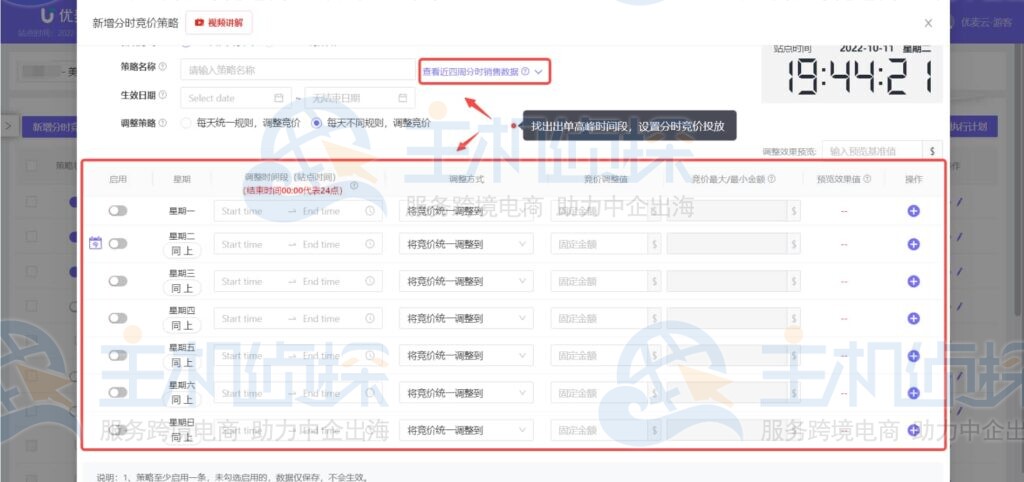Click the 生效日期 Select date start field
This screenshot has height=482, width=1024.
pos(236,98)
